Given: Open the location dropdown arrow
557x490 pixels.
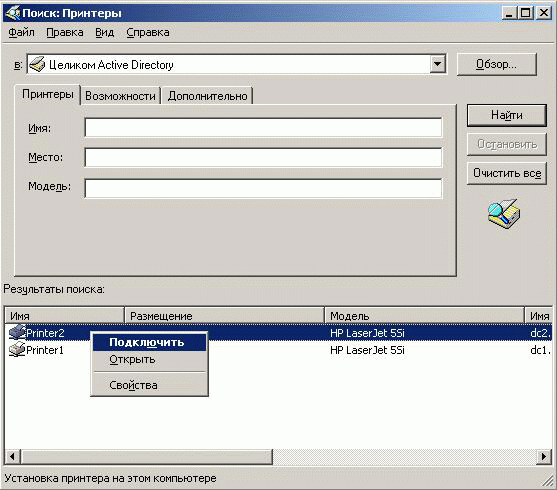Looking at the screenshot, I should (x=438, y=64).
